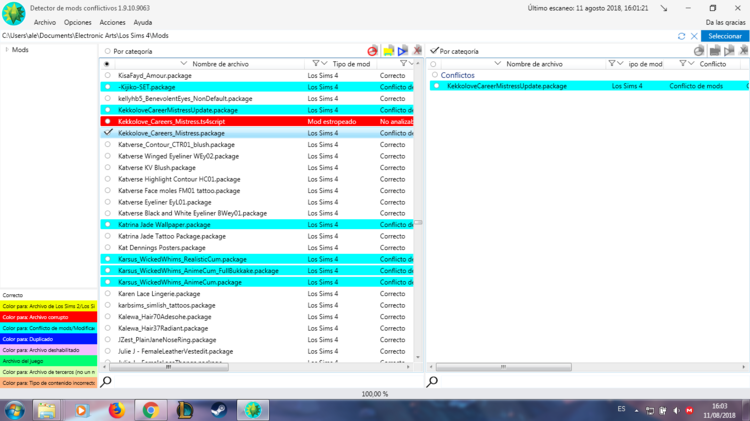
Task: Click Seleccionar button
Action: click(x=725, y=36)
